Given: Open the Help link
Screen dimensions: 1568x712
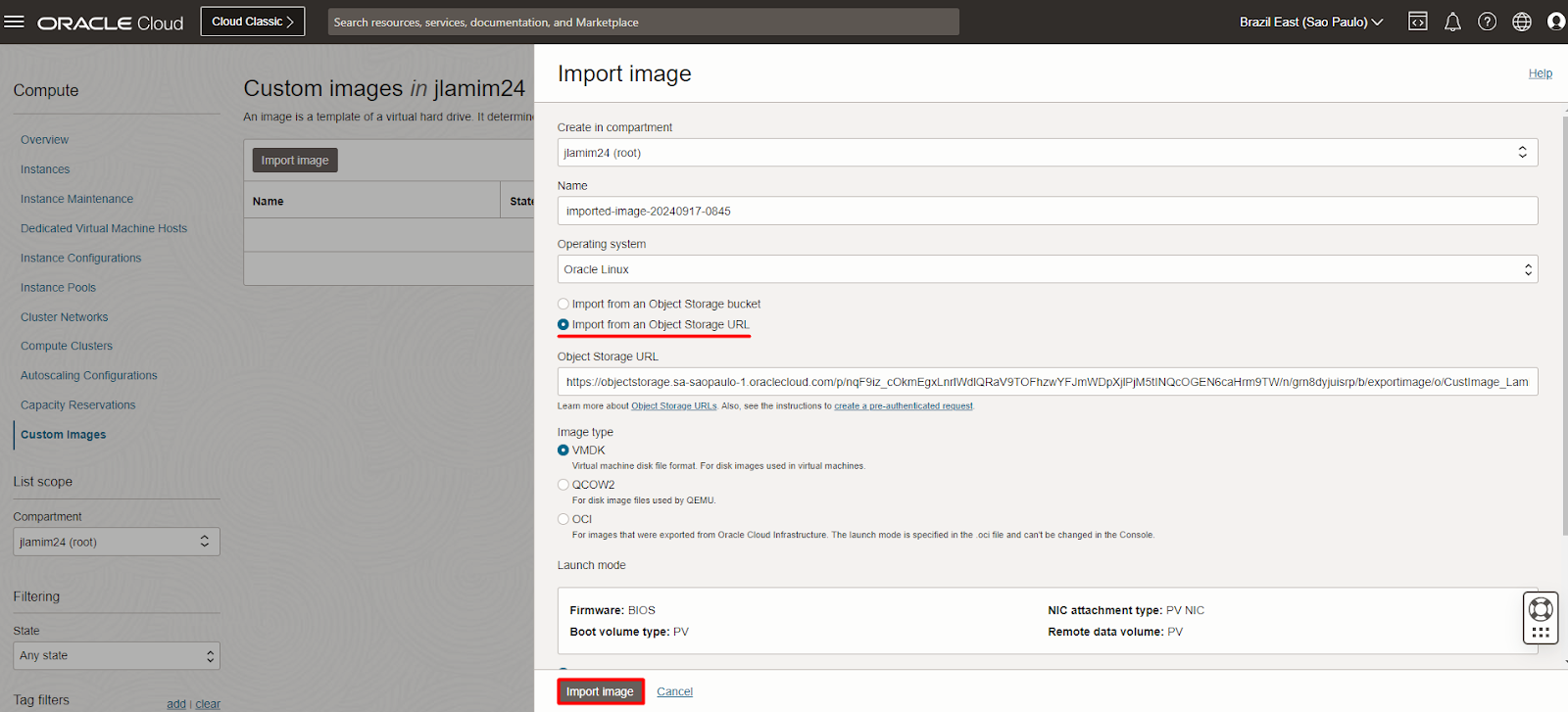Looking at the screenshot, I should coord(1541,73).
